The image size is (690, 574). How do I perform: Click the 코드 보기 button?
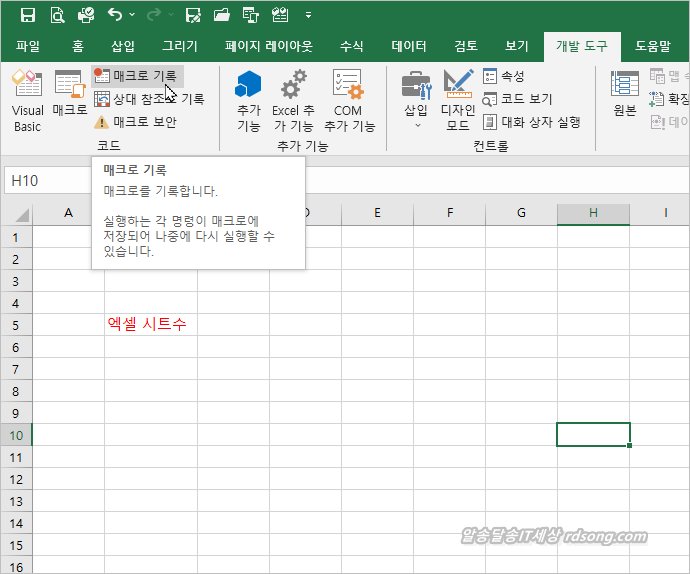[517, 99]
